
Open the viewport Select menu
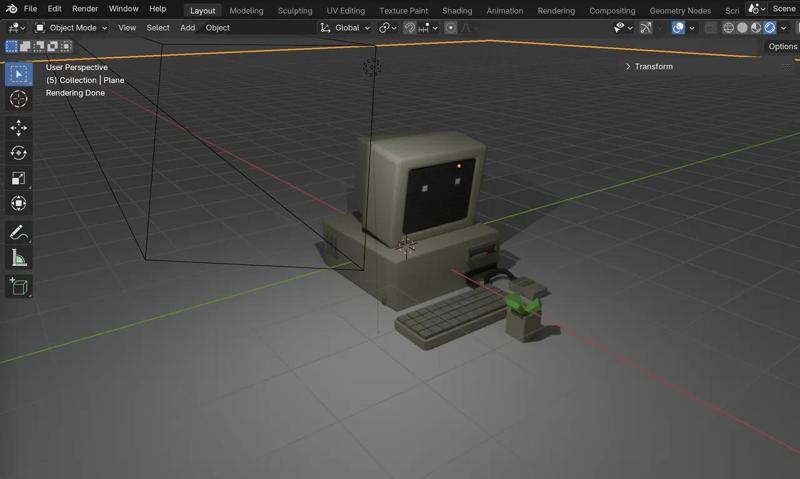click(x=158, y=28)
